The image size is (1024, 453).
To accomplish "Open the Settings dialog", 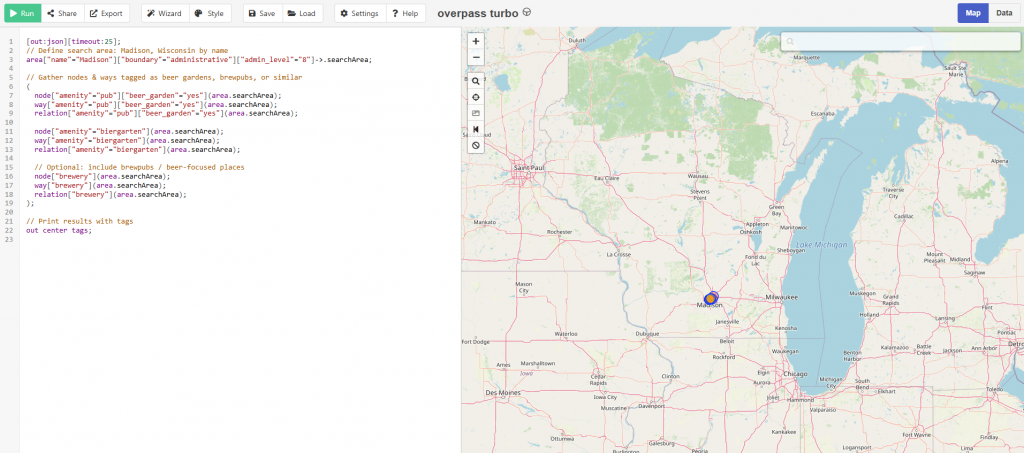I will pyautogui.click(x=358, y=14).
